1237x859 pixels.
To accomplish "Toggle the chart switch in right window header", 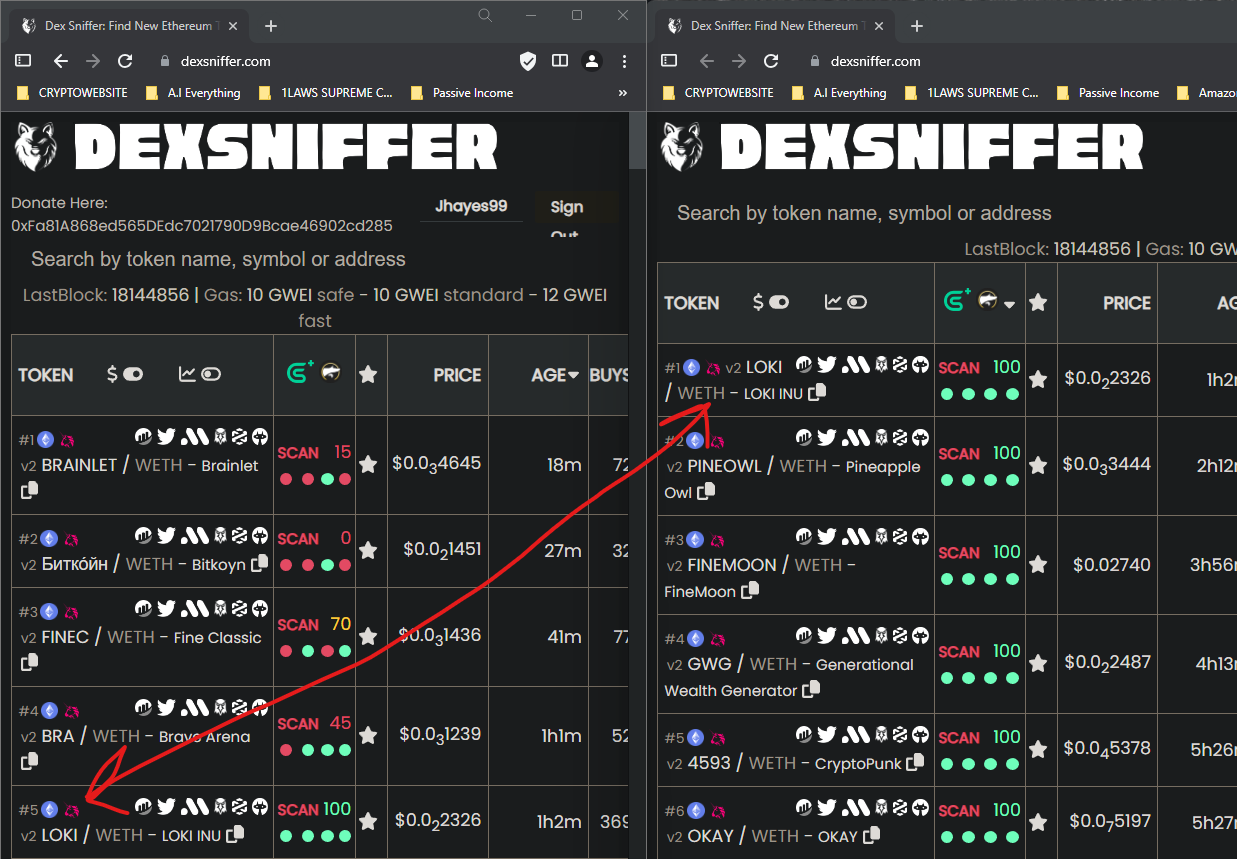I will tap(857, 302).
